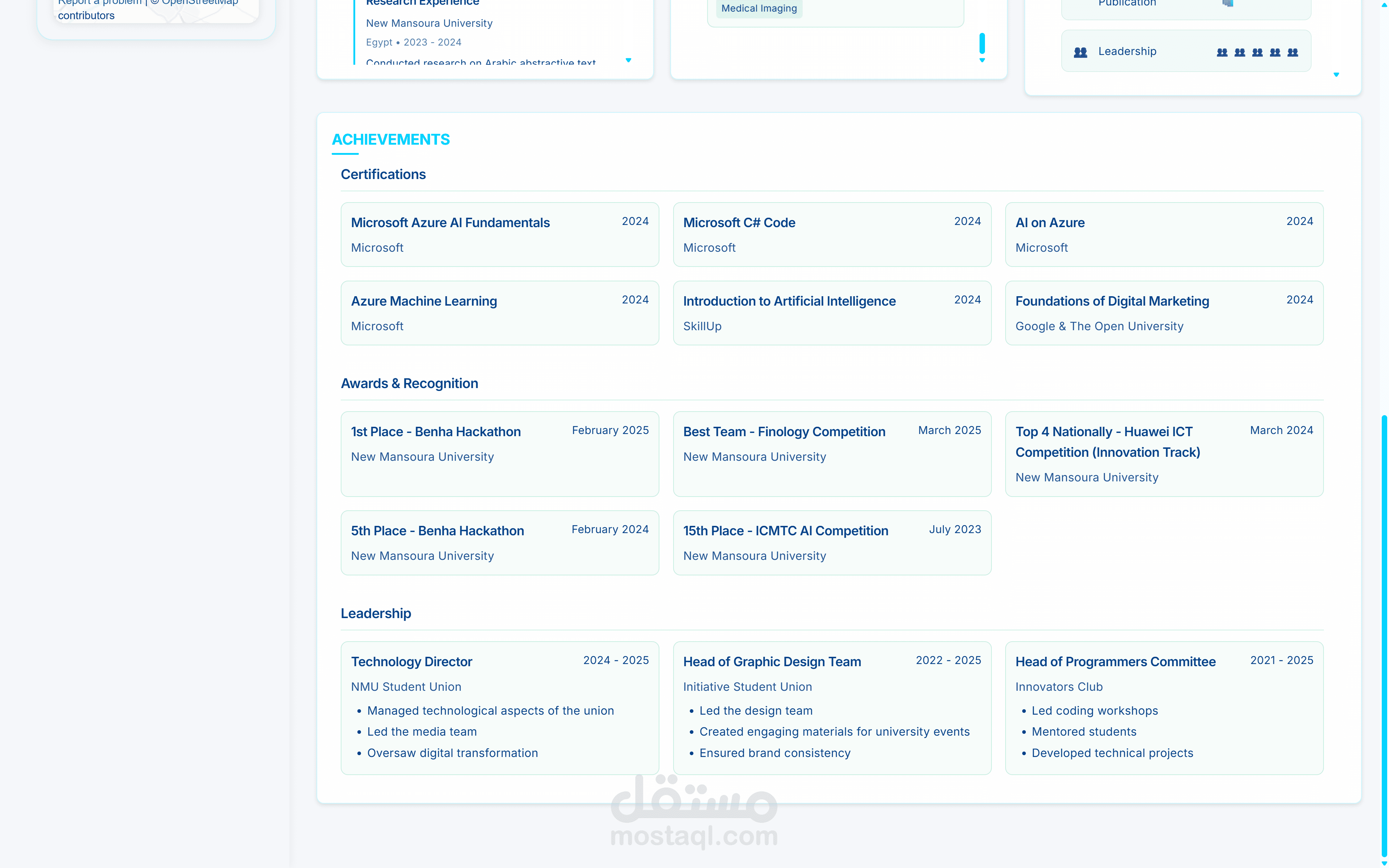Select the Foundations of Digital Marketing certificate
This screenshot has width=1389, height=868.
pyautogui.click(x=1163, y=313)
